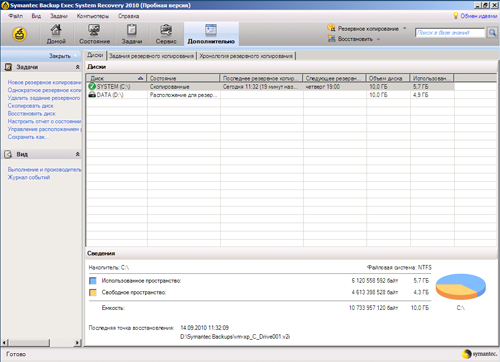Click the Symantec Backup Exec logo icon

coord(19,34)
